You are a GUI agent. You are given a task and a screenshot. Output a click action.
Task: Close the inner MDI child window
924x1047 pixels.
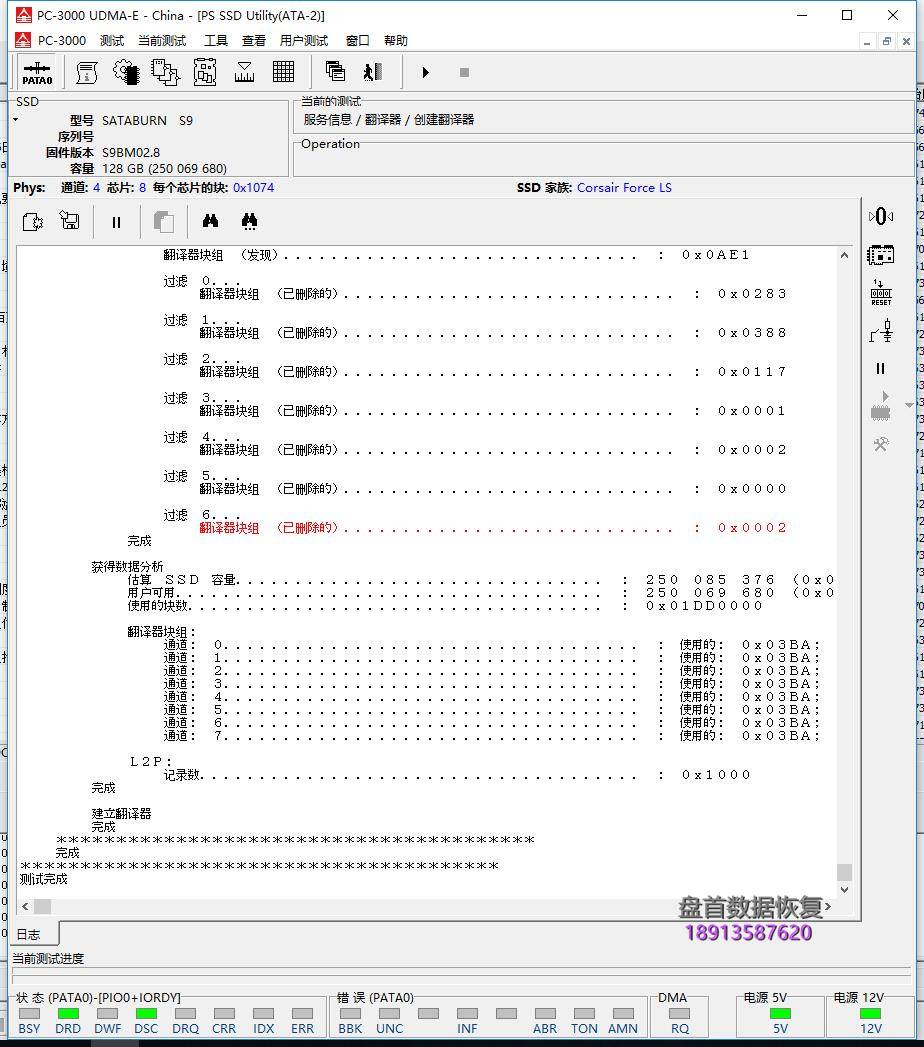point(906,41)
